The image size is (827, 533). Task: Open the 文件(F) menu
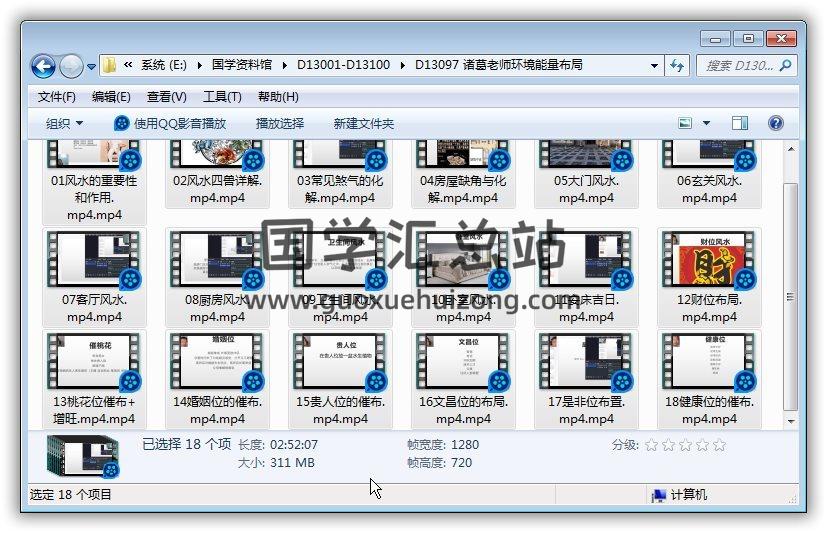point(56,96)
